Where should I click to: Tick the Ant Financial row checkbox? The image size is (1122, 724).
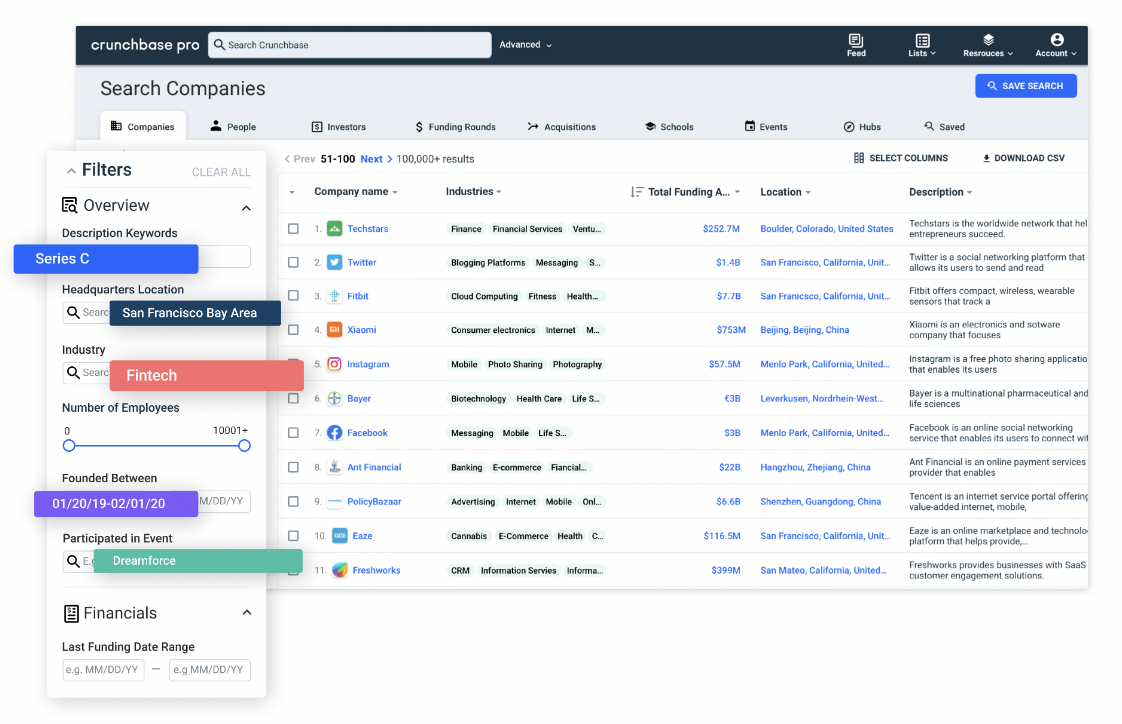pos(293,467)
